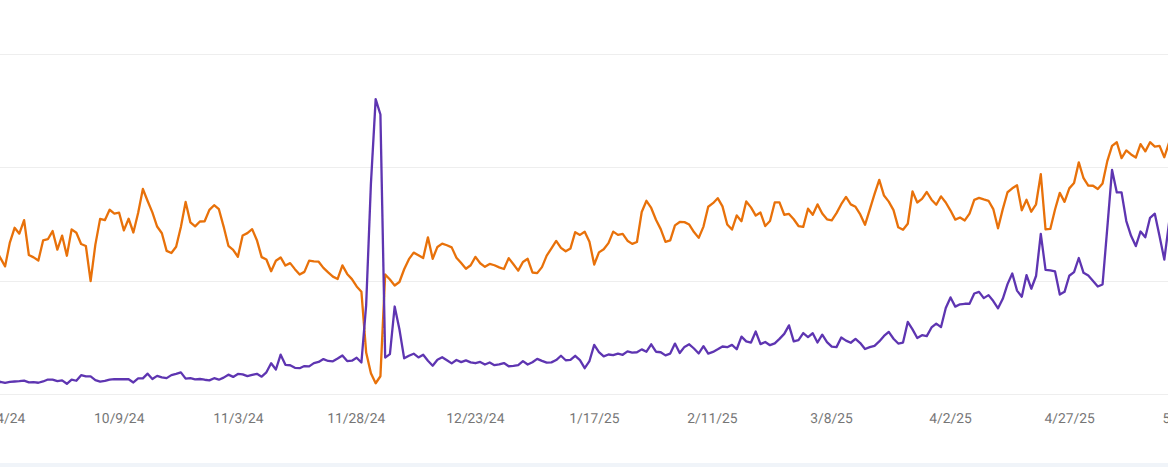Click the smaller purple spike just after 11/28/24
1168x467 pixels.
coord(395,307)
